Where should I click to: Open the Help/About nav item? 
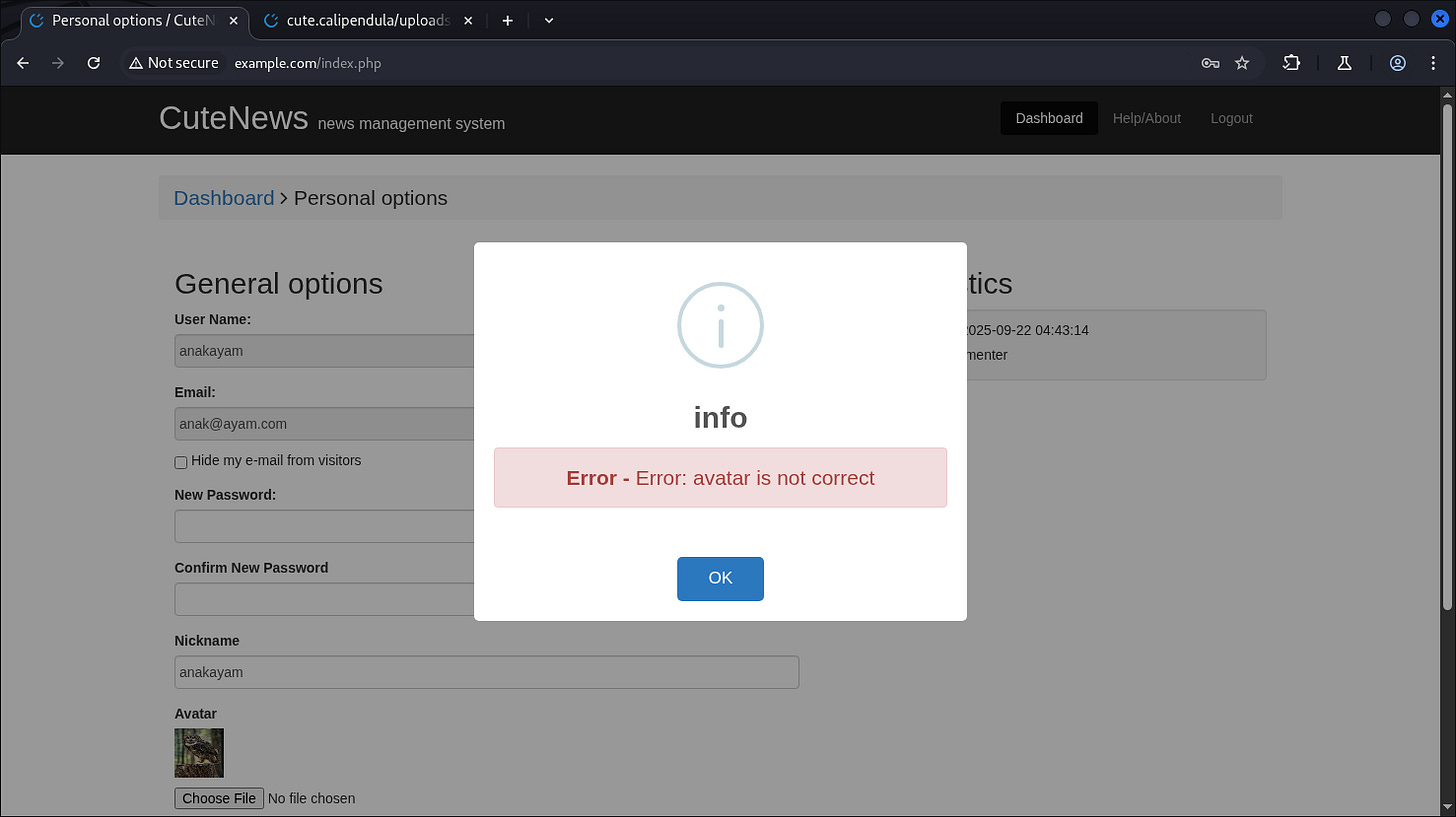(x=1147, y=118)
